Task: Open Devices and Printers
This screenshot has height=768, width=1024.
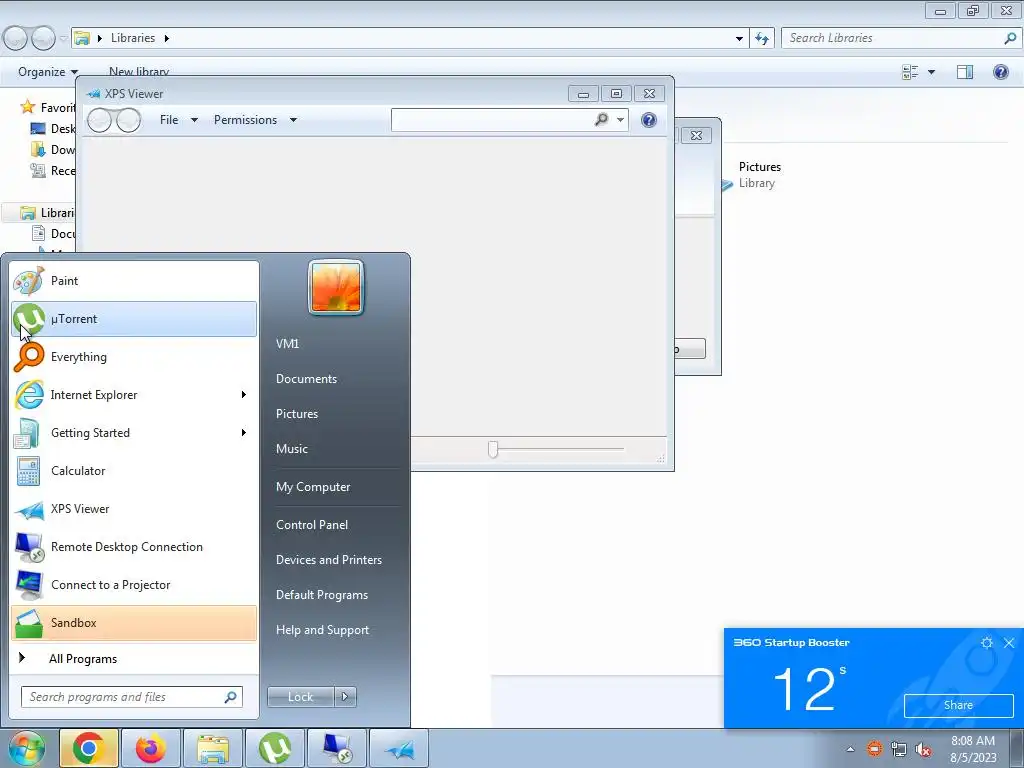Action: pyautogui.click(x=328, y=560)
